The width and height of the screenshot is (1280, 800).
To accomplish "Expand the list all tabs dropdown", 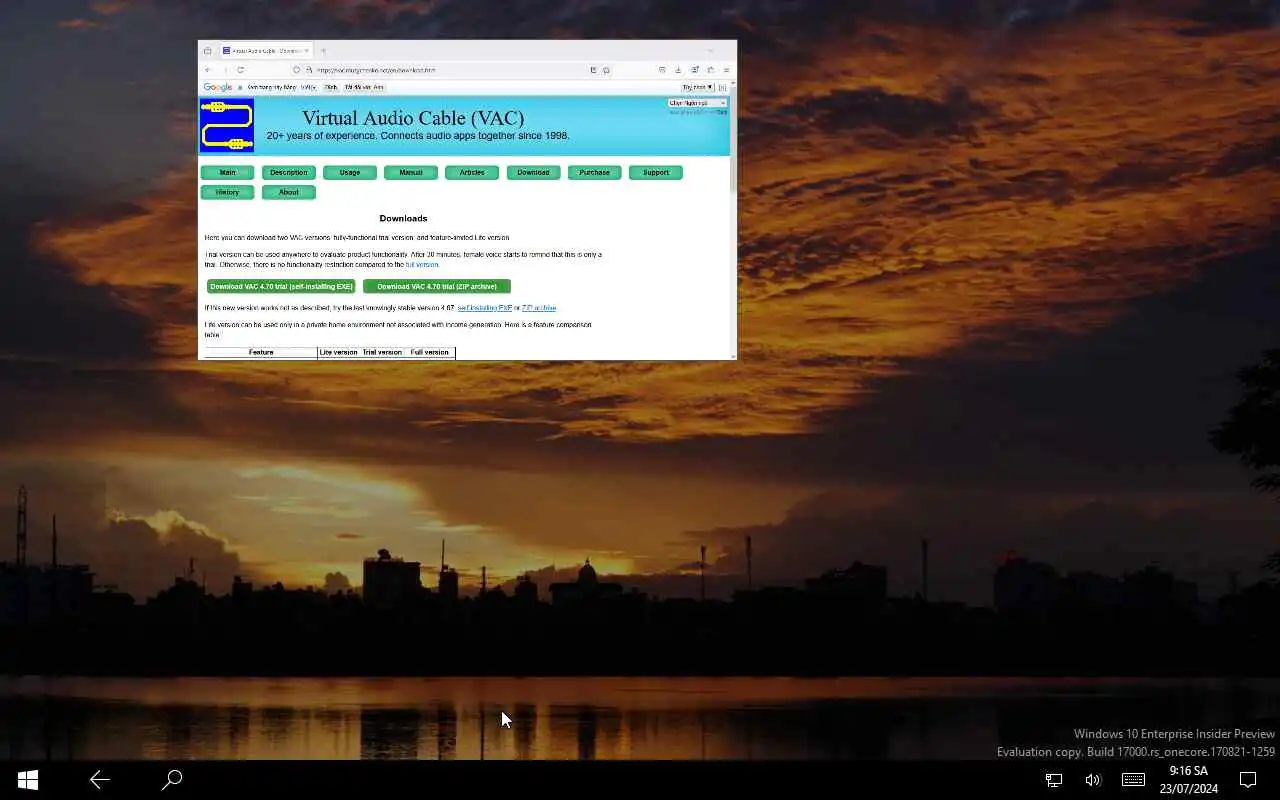I will 711,50.
